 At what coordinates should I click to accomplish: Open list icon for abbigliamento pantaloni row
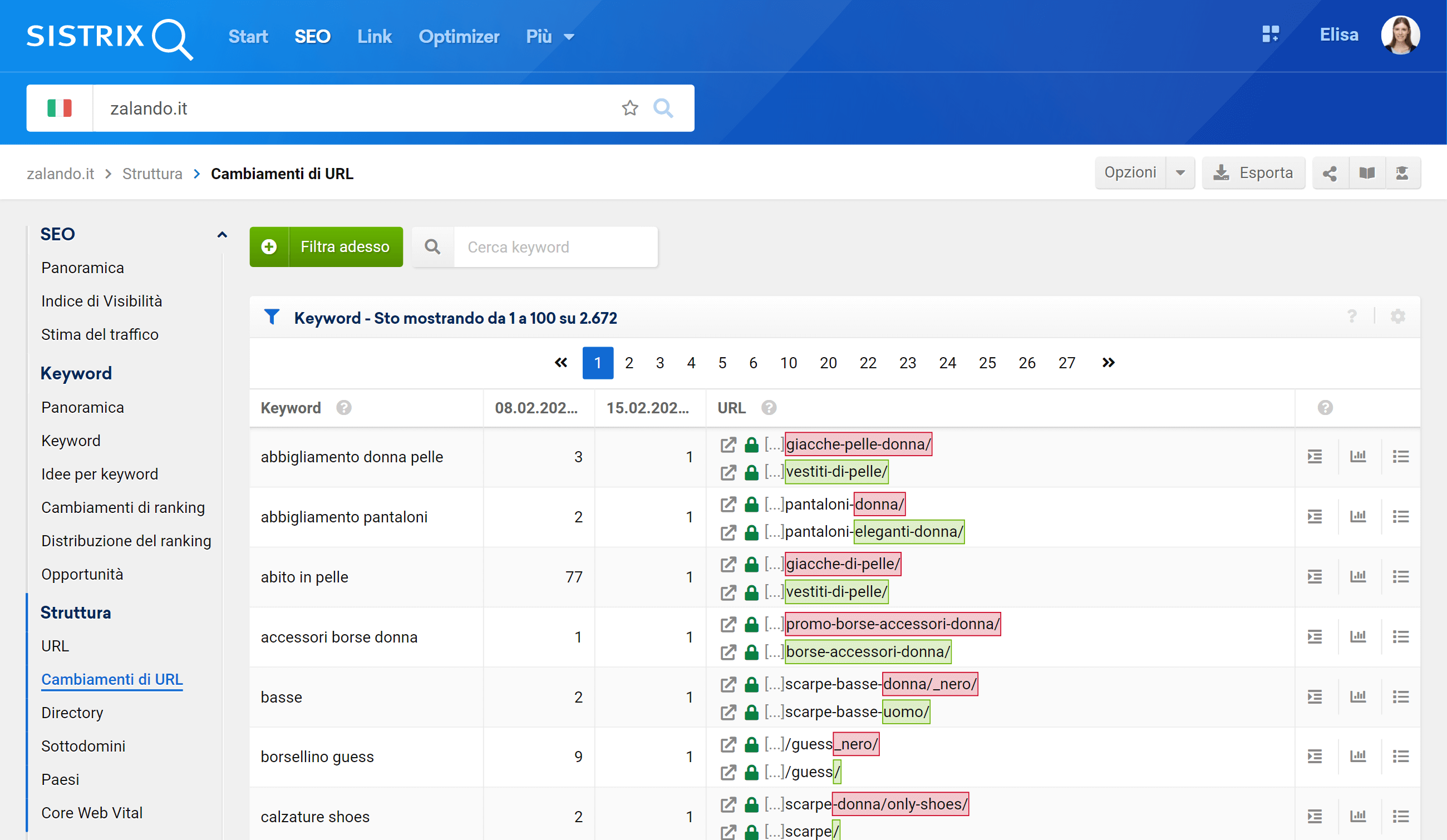[1400, 517]
